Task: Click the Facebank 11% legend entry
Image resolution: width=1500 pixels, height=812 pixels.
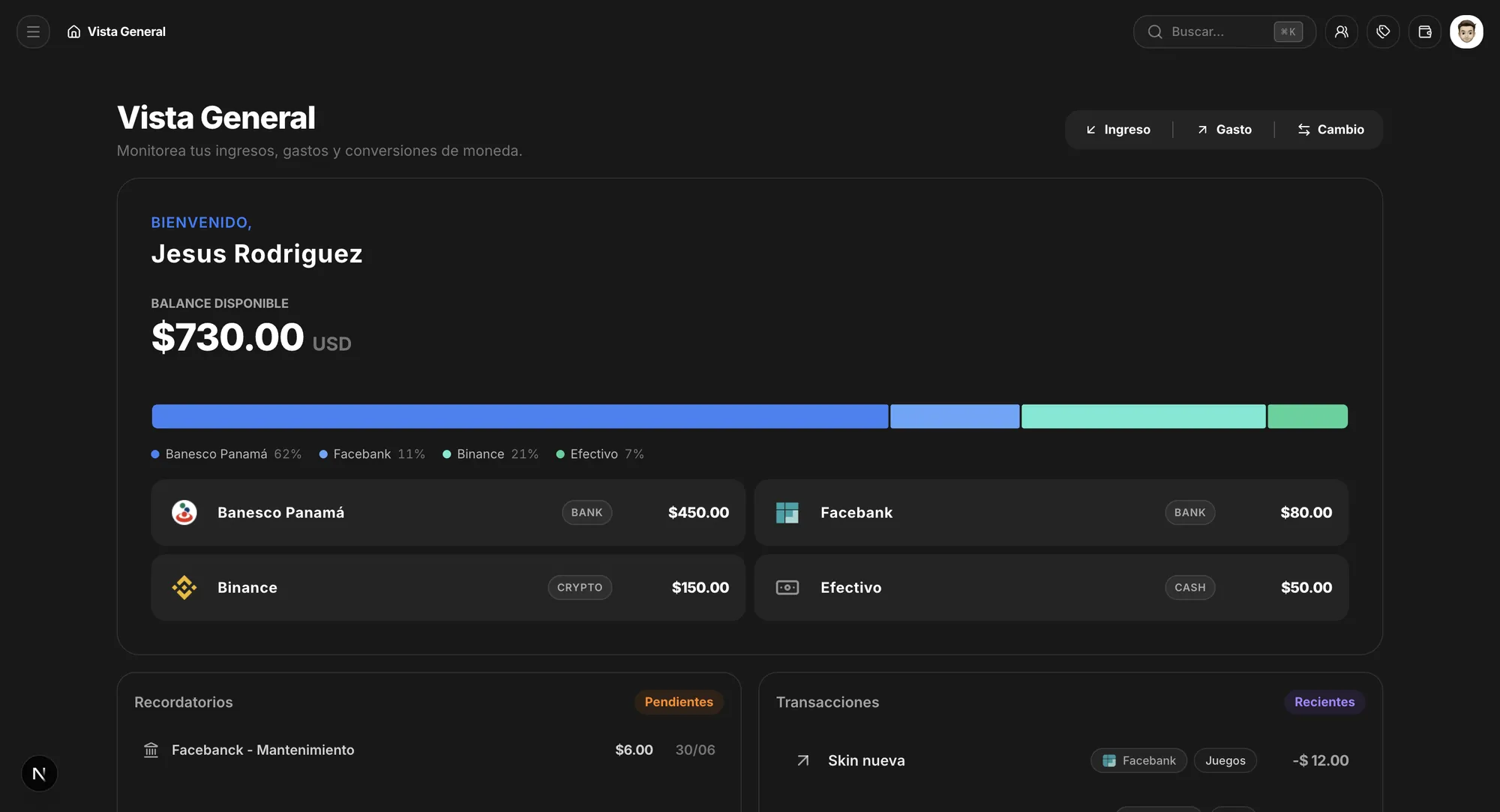Action: 372,454
